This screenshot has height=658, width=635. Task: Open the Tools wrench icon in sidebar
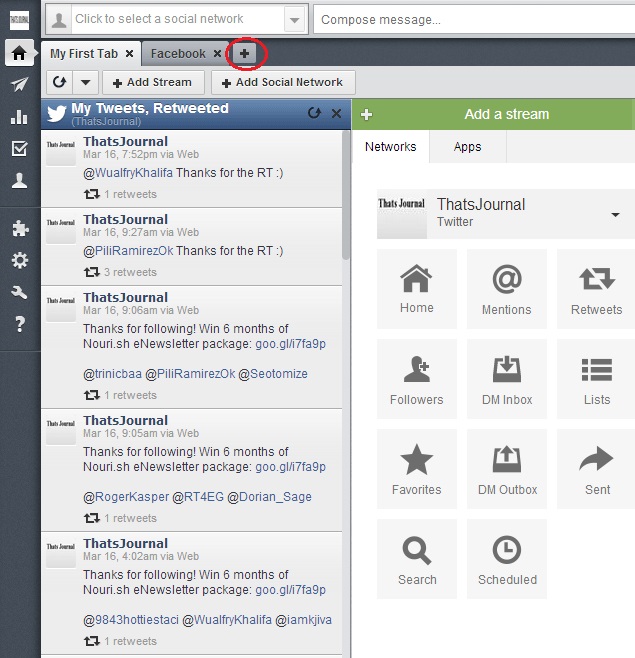pos(19,292)
